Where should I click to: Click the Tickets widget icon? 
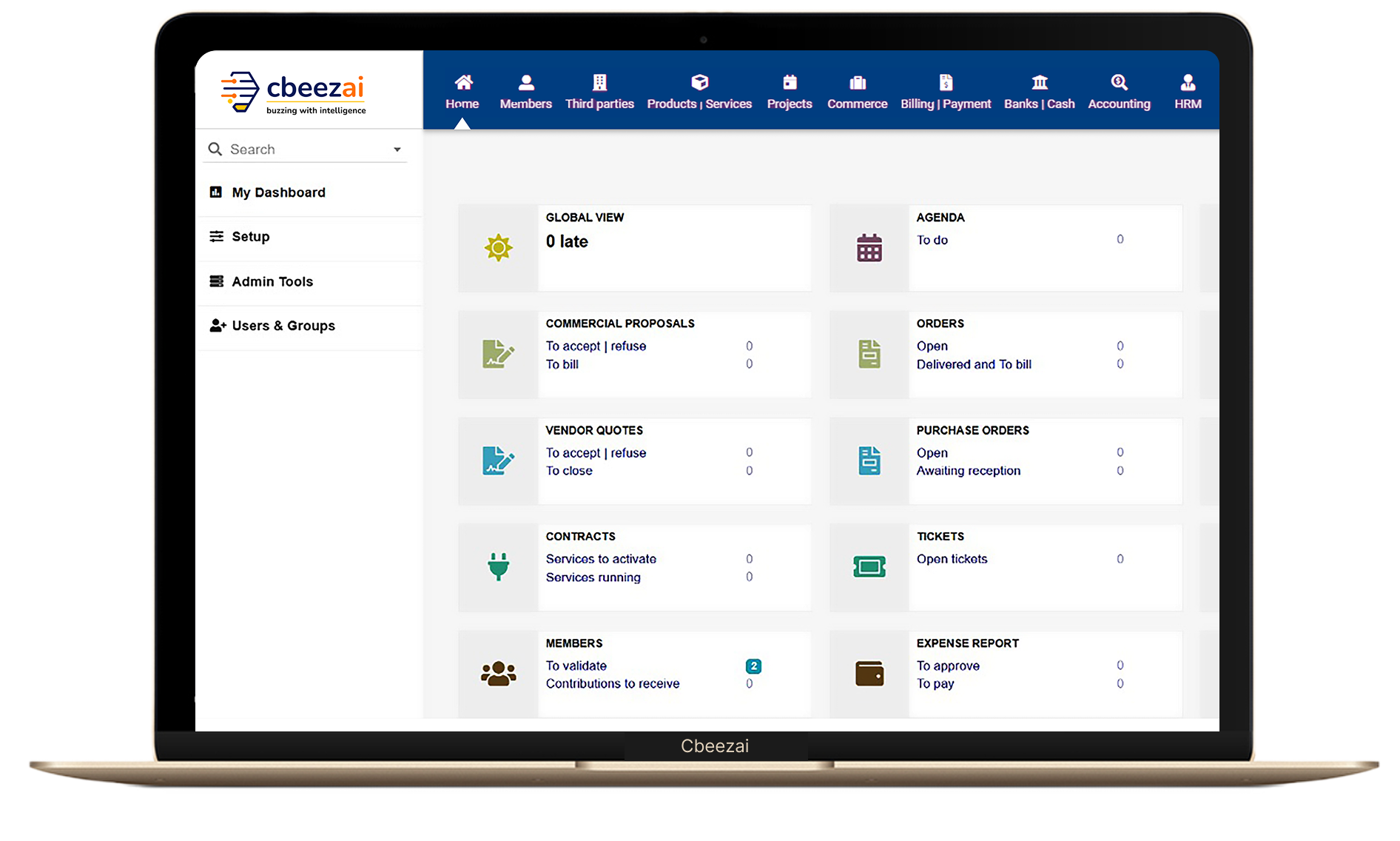coord(869,567)
